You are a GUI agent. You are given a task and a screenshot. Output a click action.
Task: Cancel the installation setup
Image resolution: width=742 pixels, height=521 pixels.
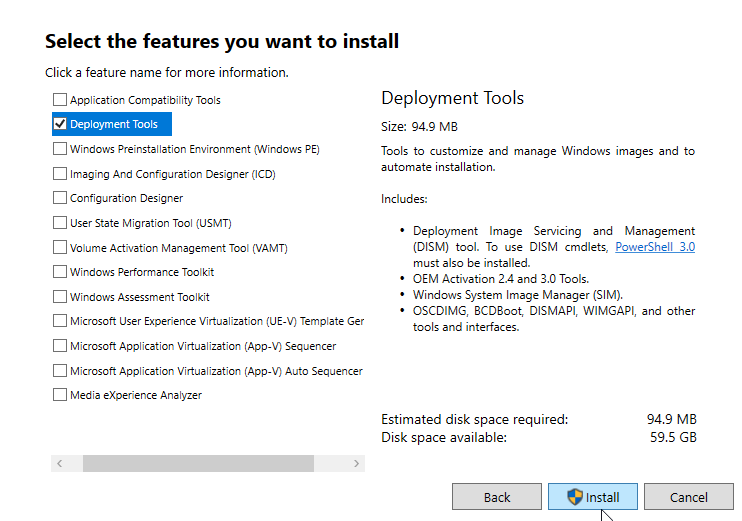point(689,497)
